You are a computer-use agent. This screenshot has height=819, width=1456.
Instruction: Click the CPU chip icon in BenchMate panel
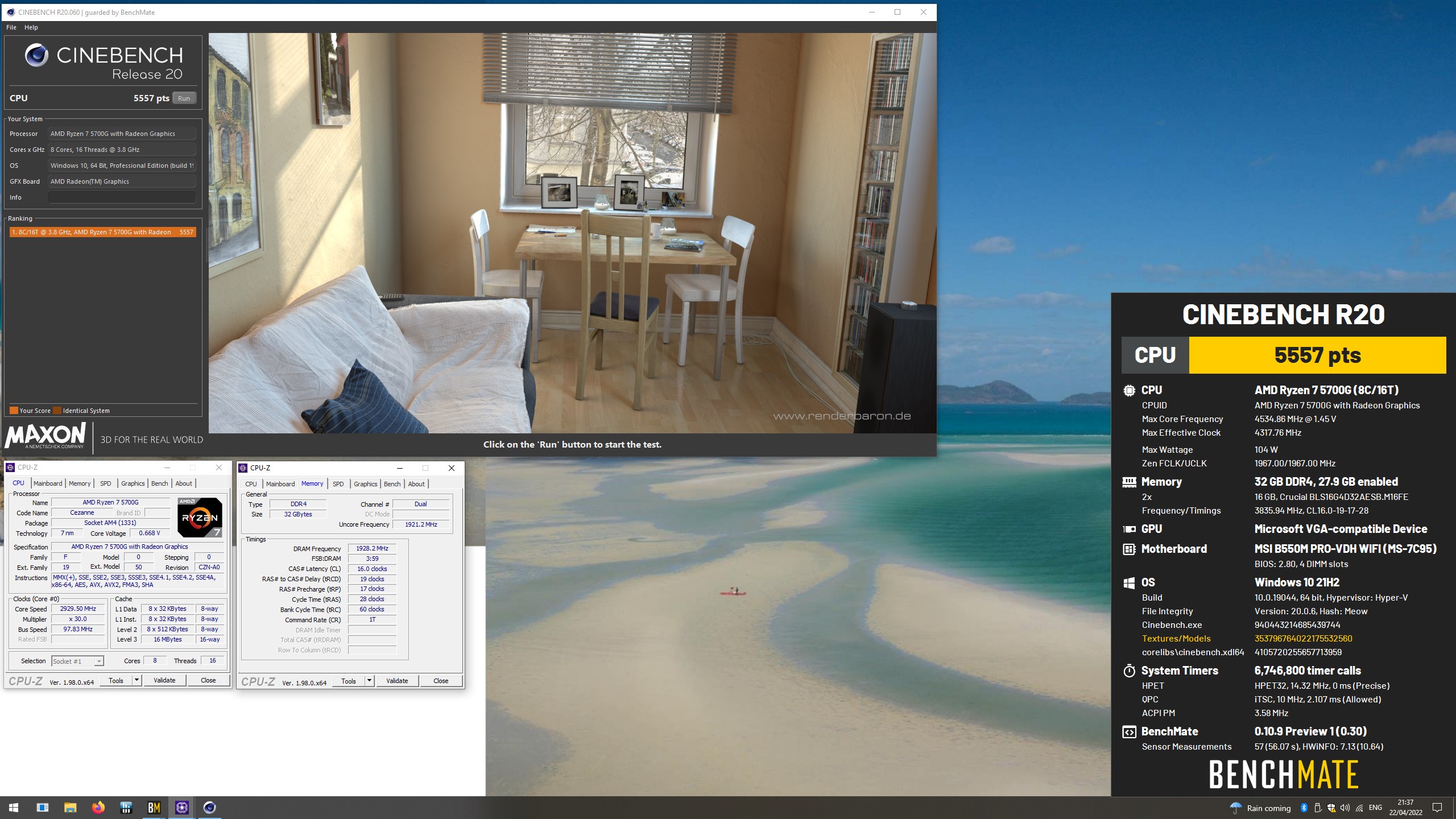pyautogui.click(x=1129, y=391)
